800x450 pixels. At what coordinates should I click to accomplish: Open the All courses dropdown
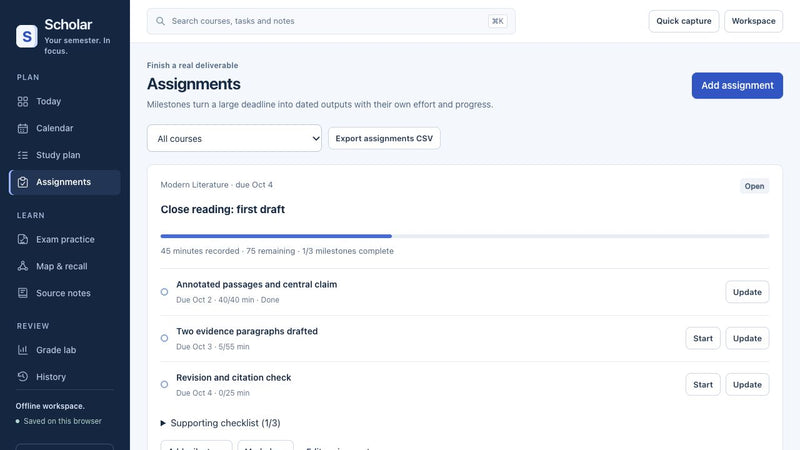234,138
